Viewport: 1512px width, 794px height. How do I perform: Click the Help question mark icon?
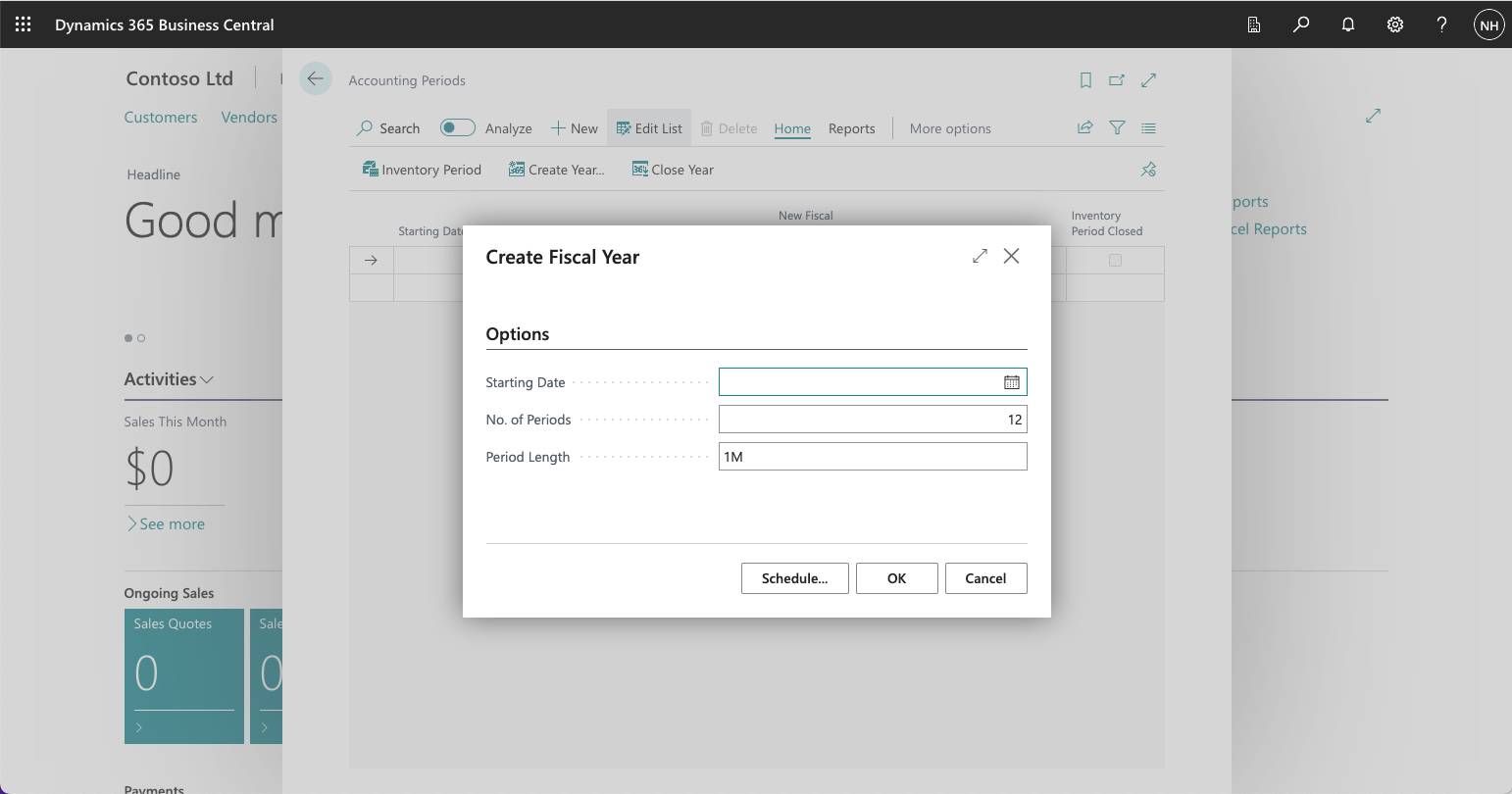pos(1441,25)
